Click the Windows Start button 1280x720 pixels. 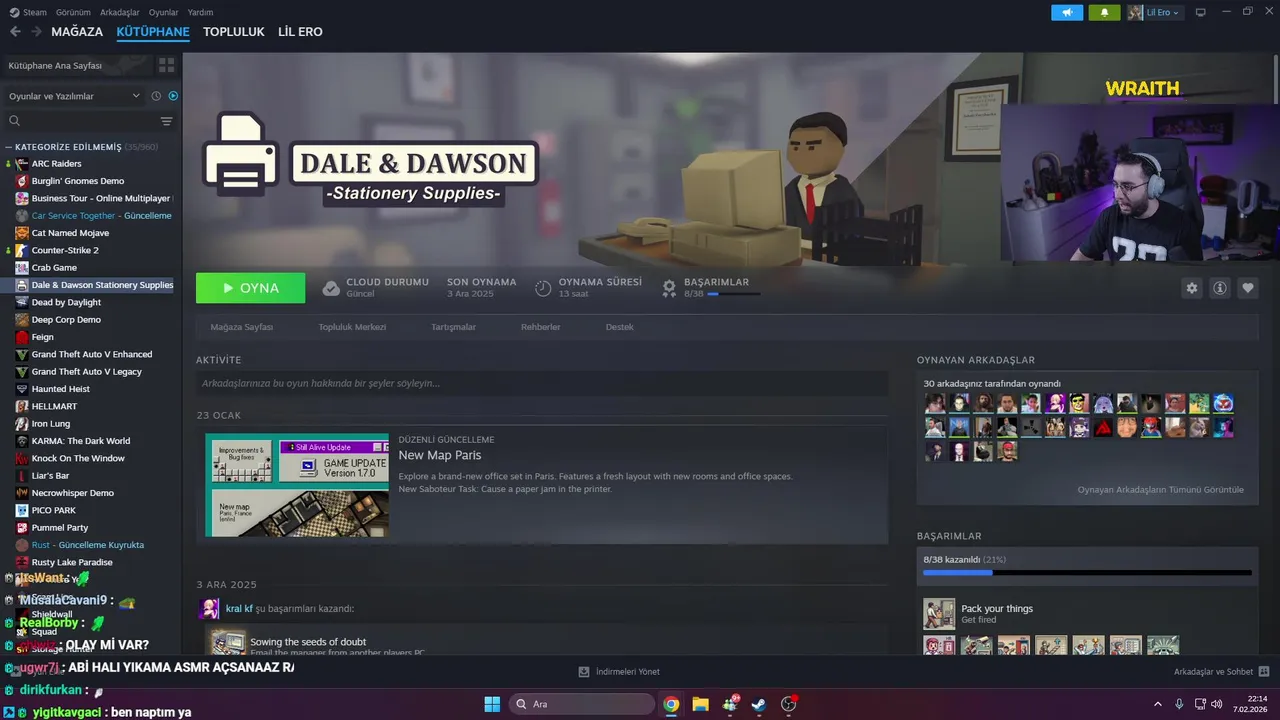492,704
